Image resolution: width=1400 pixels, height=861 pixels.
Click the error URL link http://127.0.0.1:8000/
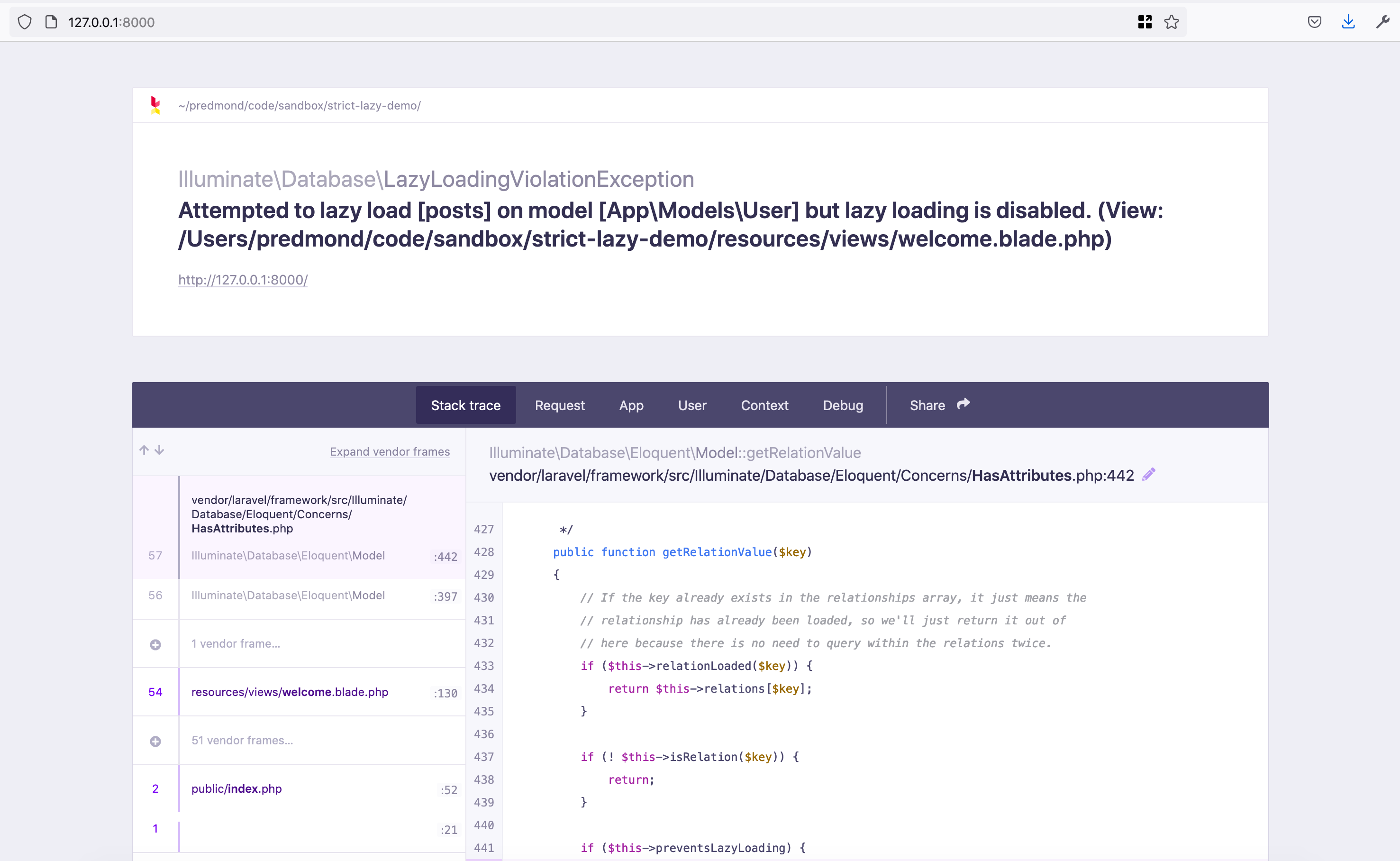coord(242,279)
